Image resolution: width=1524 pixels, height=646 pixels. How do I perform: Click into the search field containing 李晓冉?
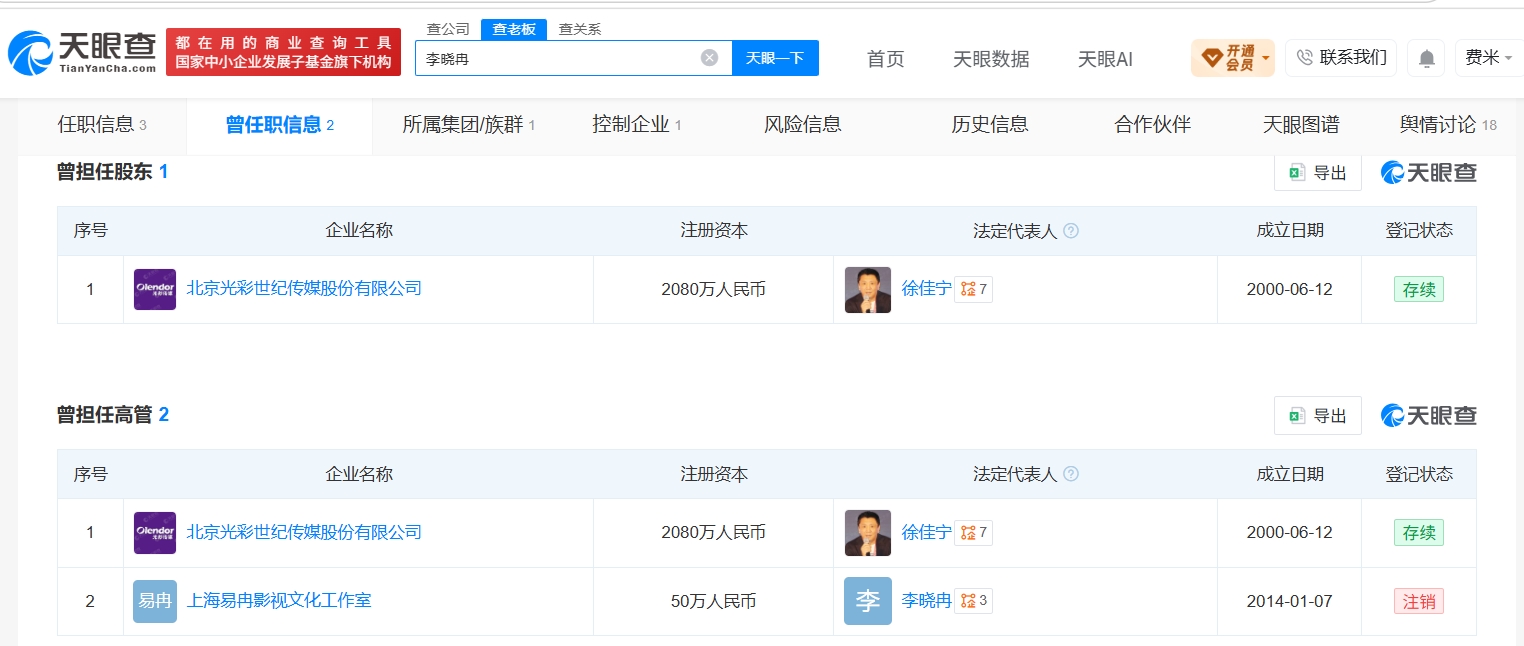558,58
